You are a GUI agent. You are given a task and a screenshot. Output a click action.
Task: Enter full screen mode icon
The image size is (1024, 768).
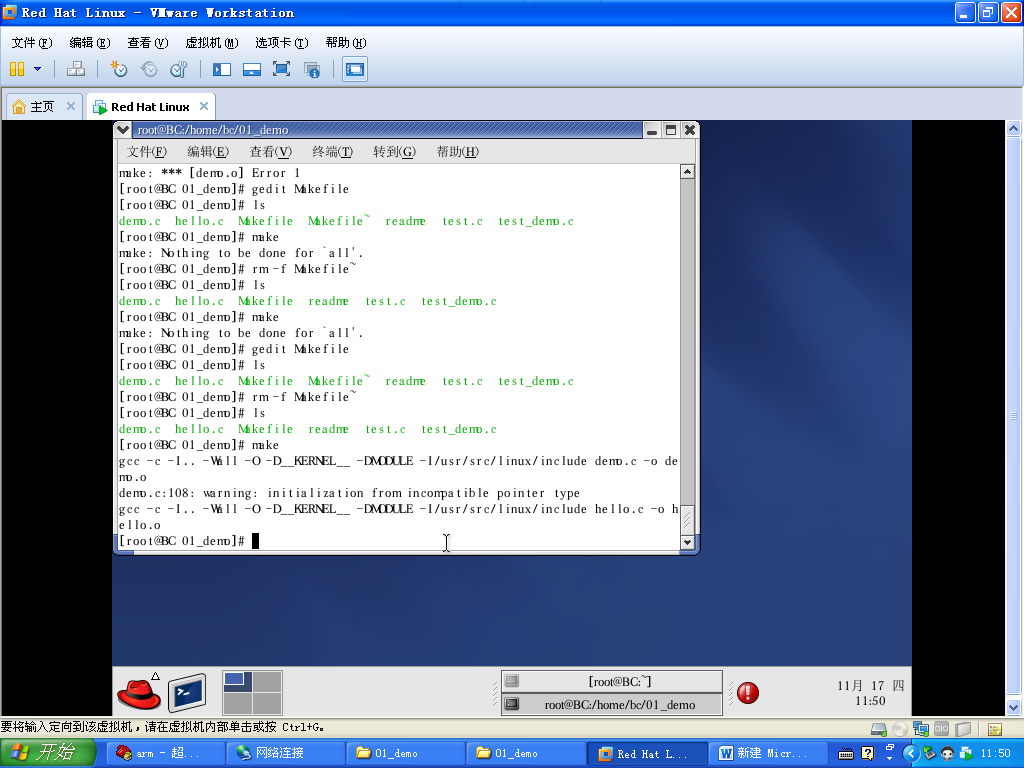[281, 69]
